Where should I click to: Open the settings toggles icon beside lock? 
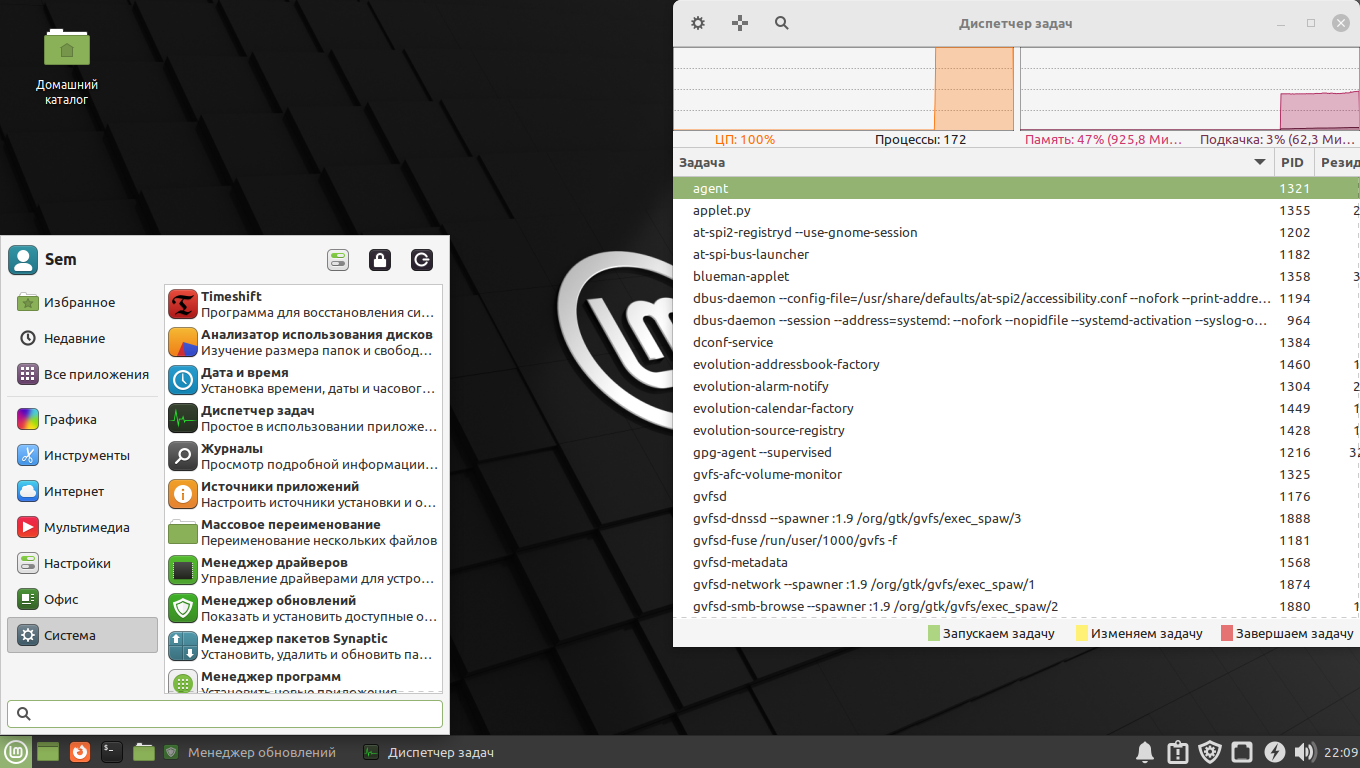coord(338,260)
